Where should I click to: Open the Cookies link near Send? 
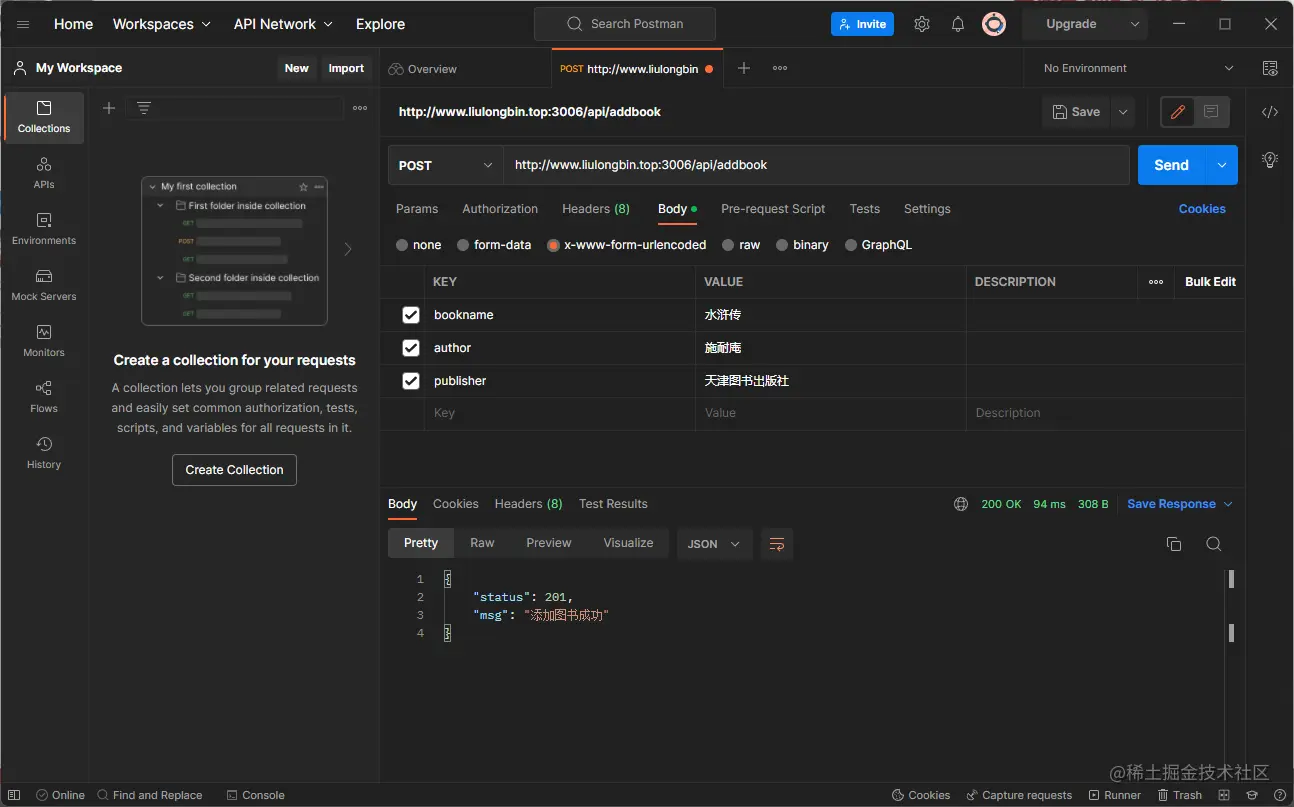click(x=1202, y=209)
